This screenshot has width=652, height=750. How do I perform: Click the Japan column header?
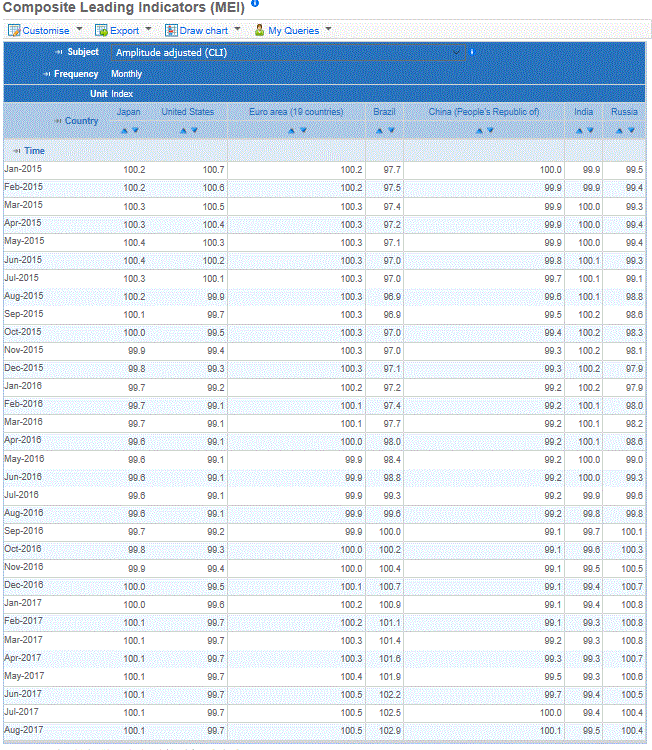(129, 112)
